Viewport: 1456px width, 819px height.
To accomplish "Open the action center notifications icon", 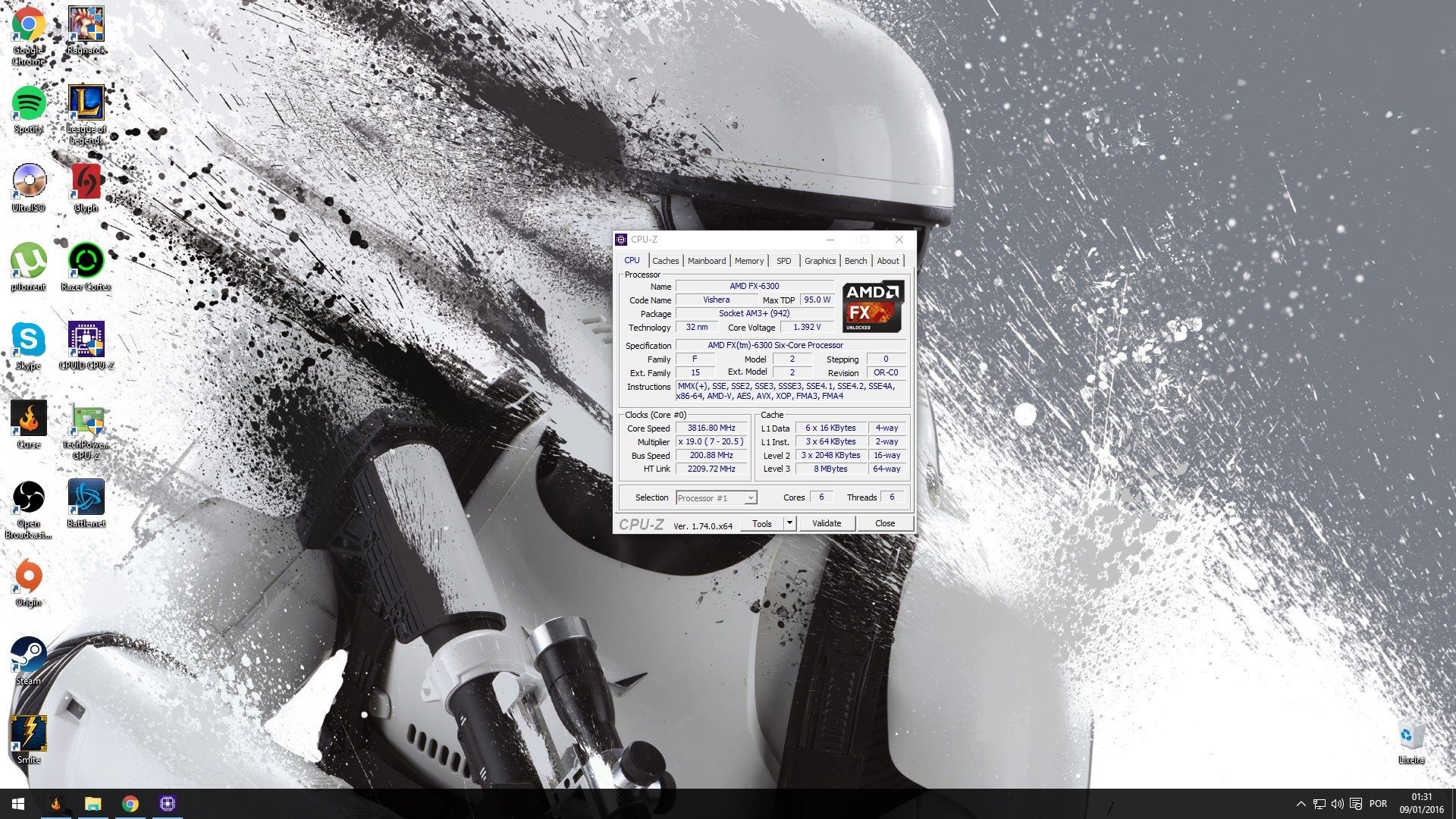I will pos(1356,804).
